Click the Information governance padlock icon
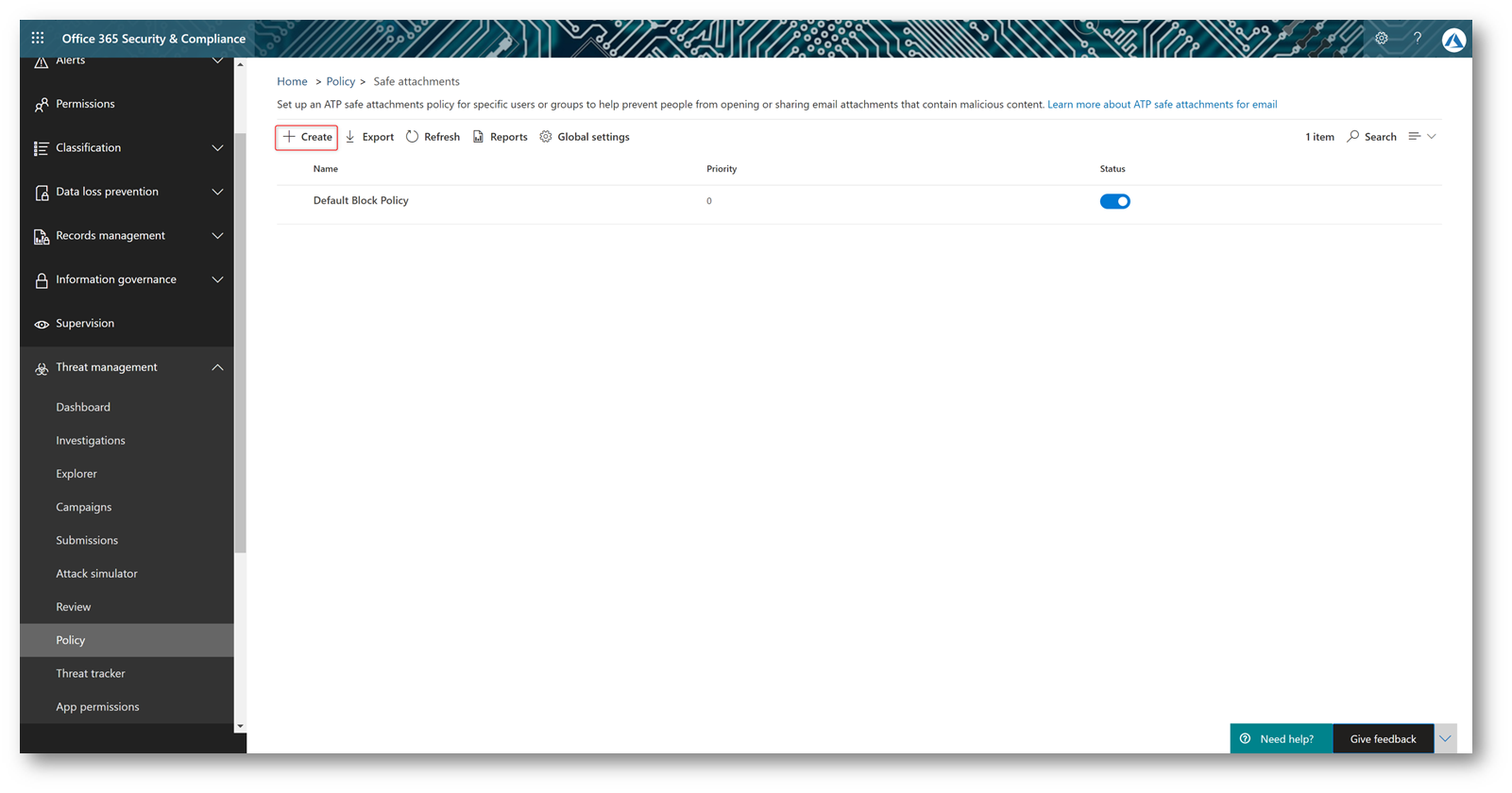The width and height of the screenshot is (1512, 793). pyautogui.click(x=42, y=280)
